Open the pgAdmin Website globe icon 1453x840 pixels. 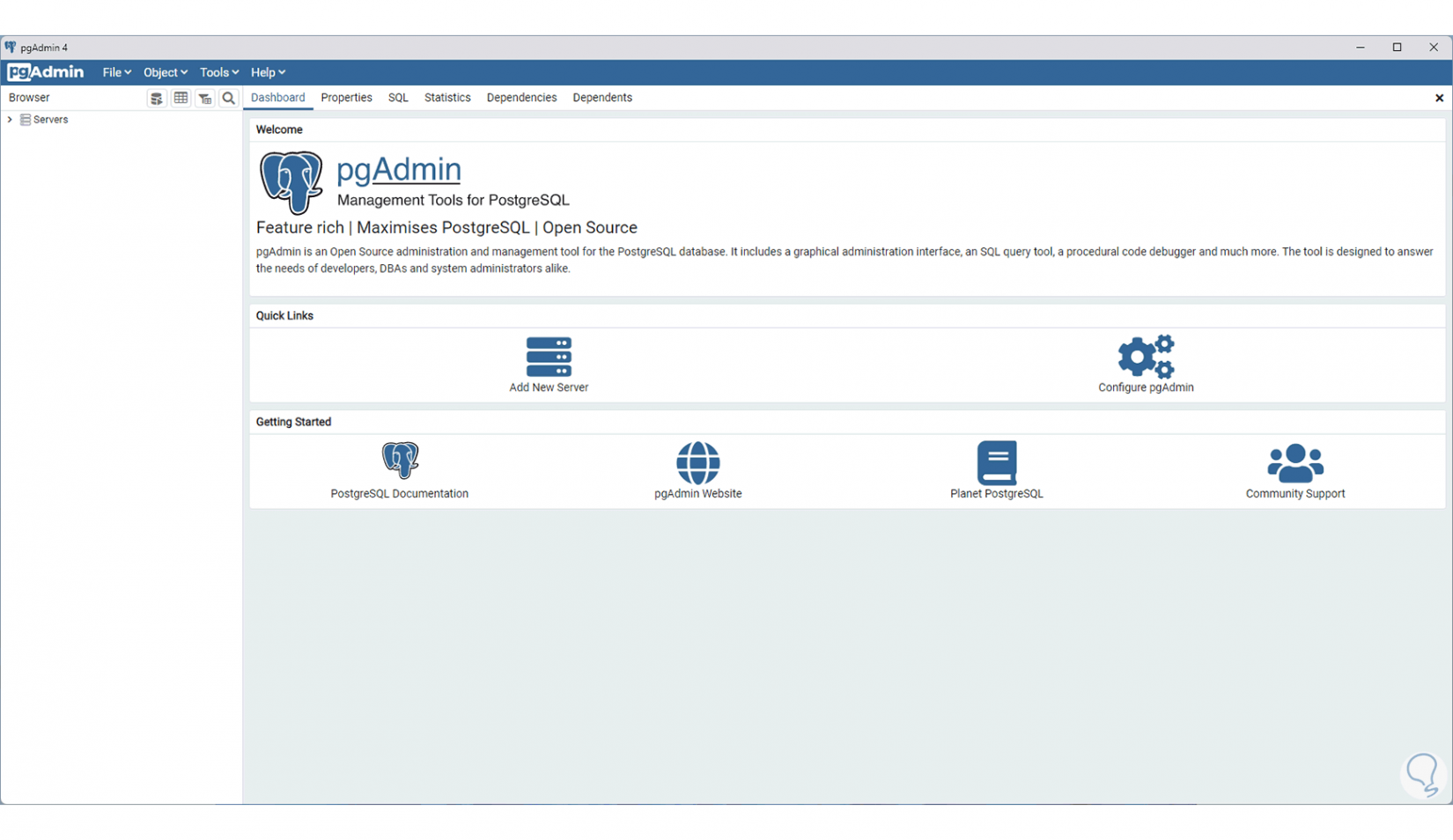pyautogui.click(x=698, y=463)
